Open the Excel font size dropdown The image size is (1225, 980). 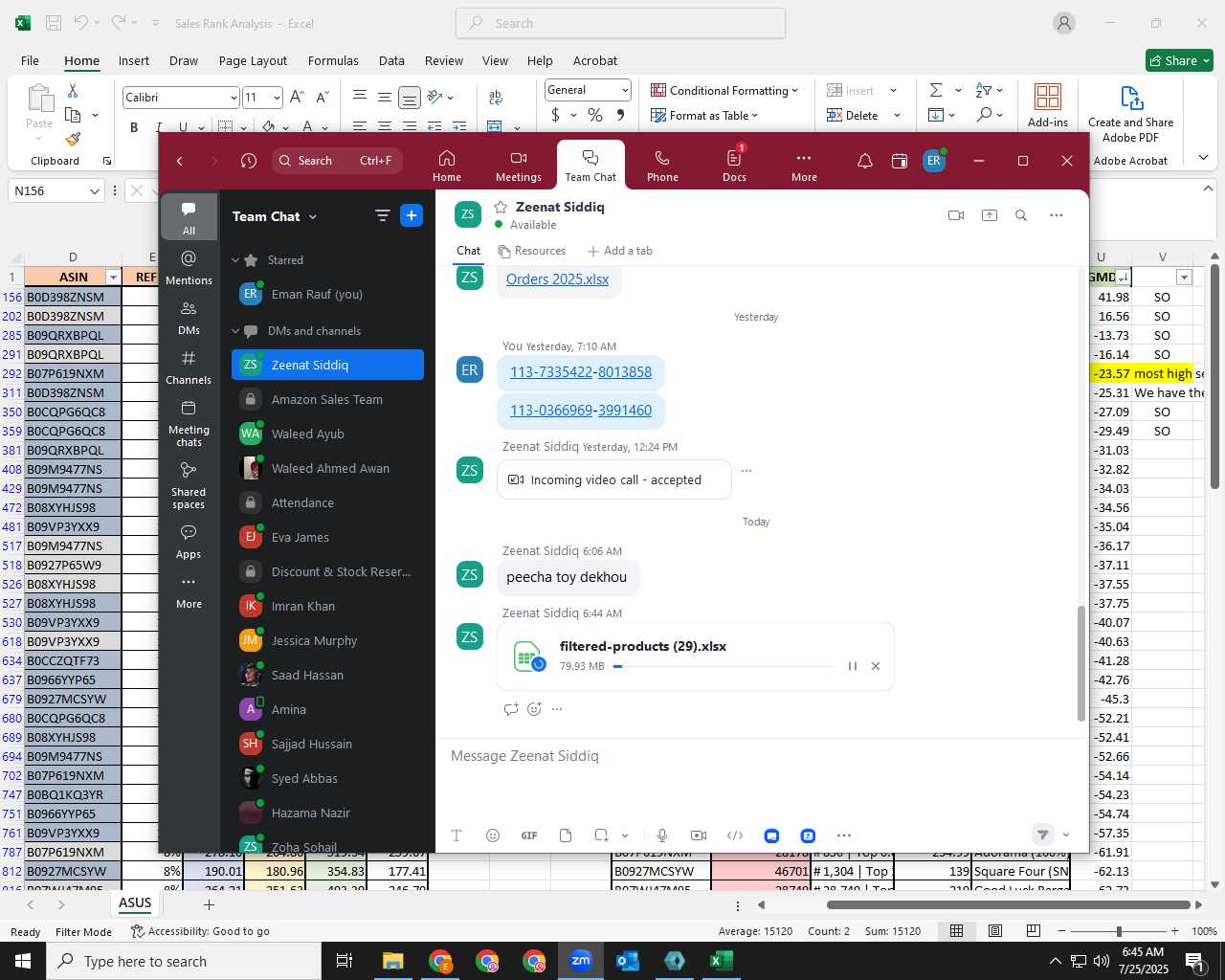pyautogui.click(x=277, y=98)
